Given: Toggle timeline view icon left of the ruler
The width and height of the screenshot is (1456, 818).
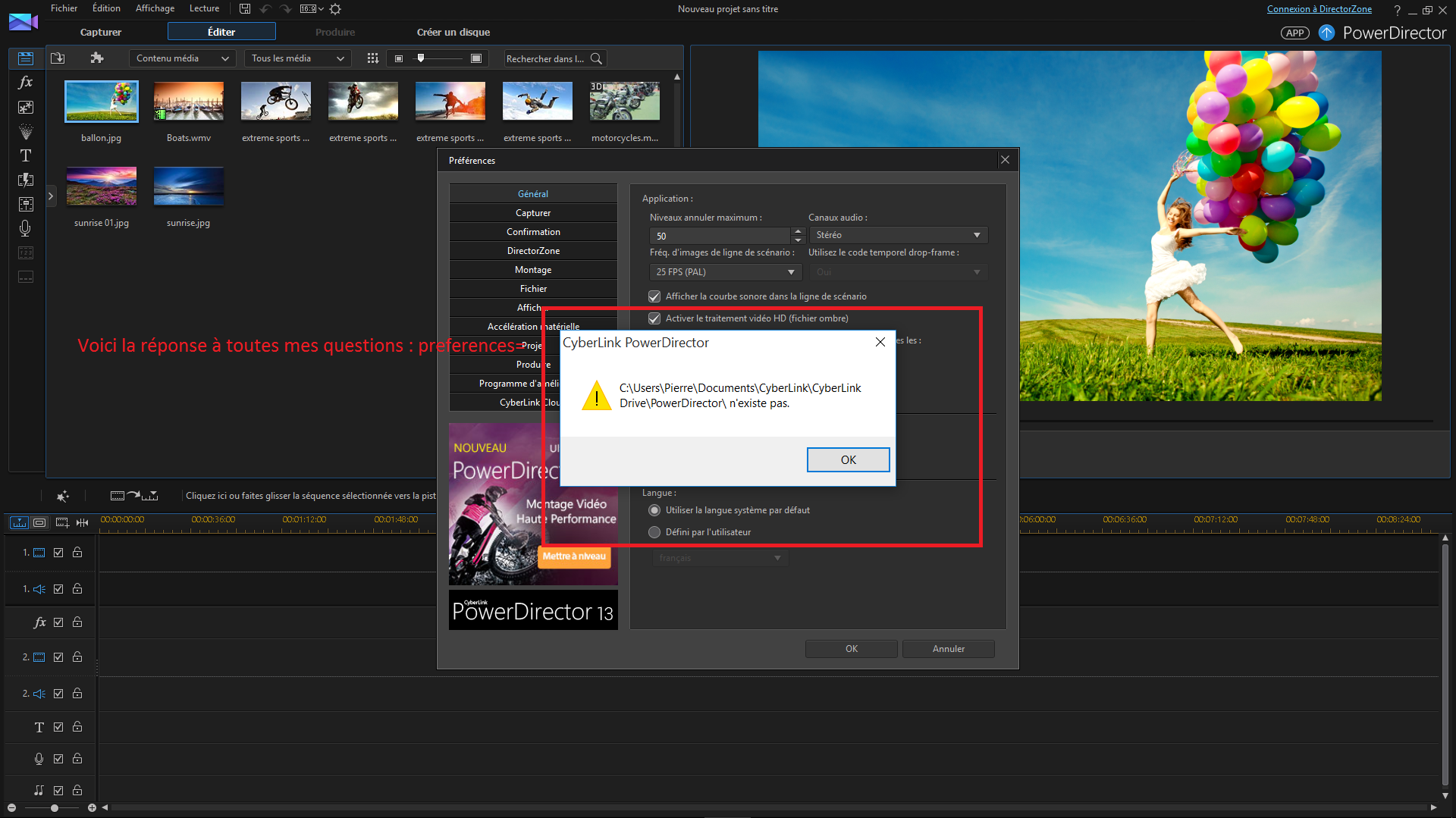Looking at the screenshot, I should pyautogui.click(x=20, y=522).
